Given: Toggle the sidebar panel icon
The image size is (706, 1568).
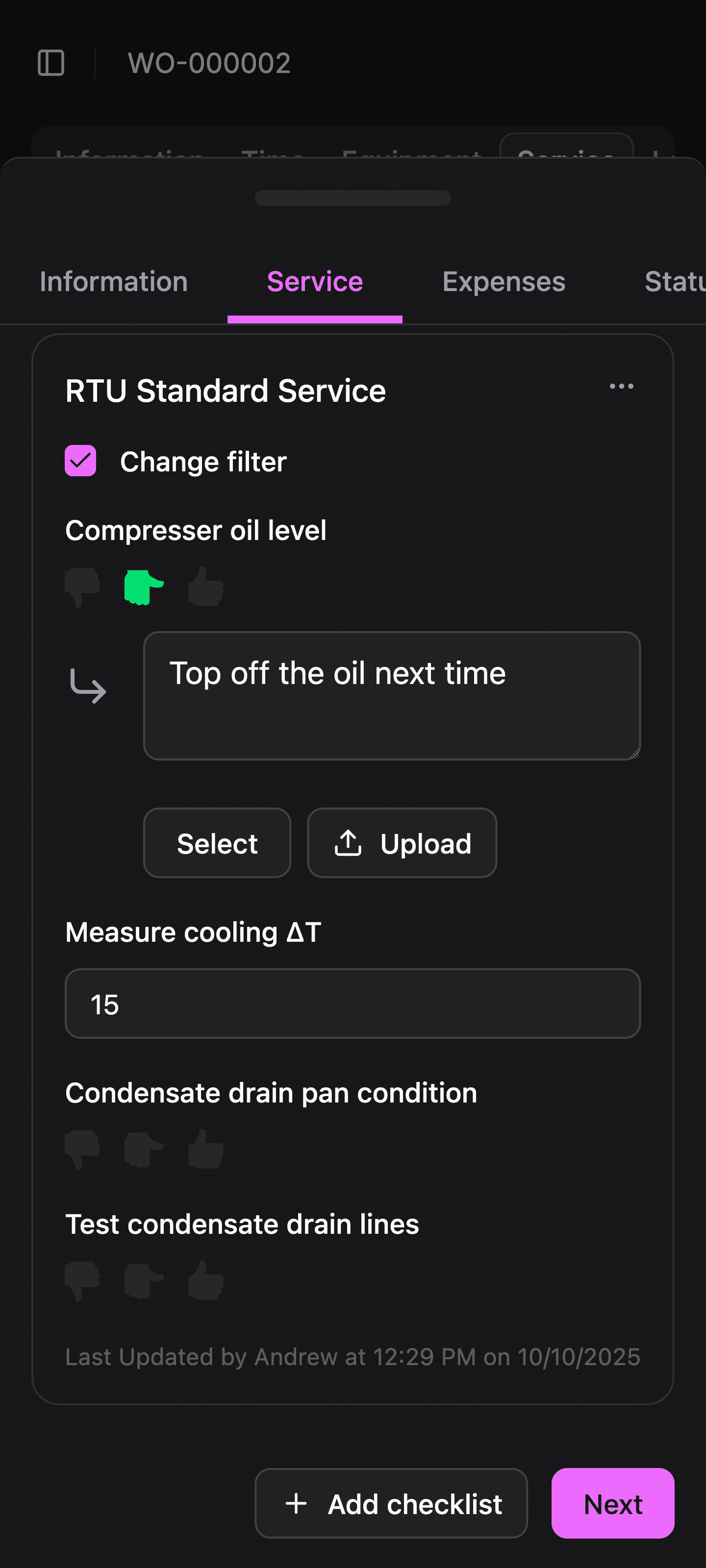Looking at the screenshot, I should 51,63.
